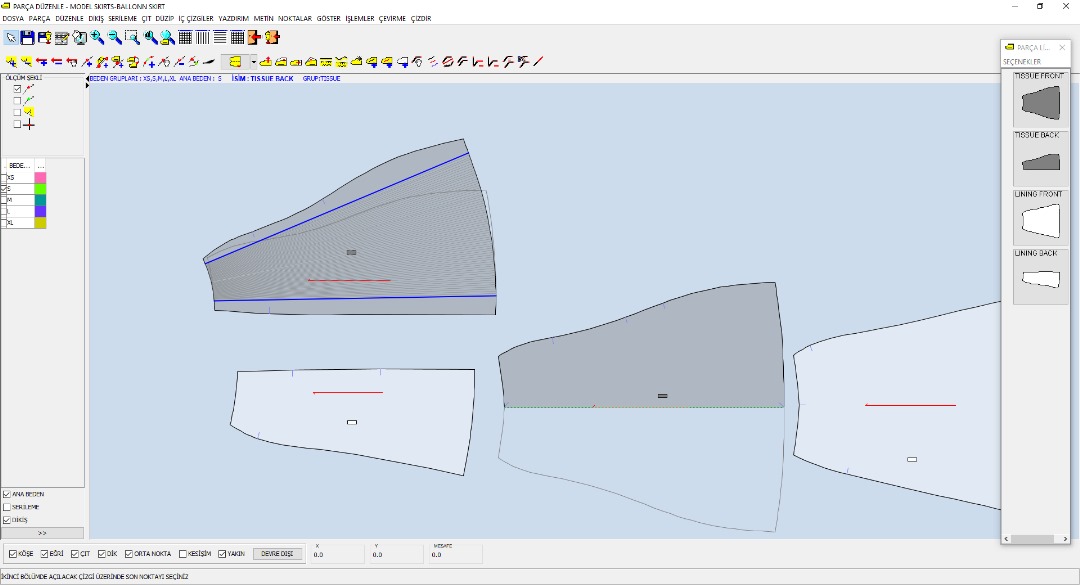Select the arrow pointer tool

pyautogui.click(x=11, y=38)
